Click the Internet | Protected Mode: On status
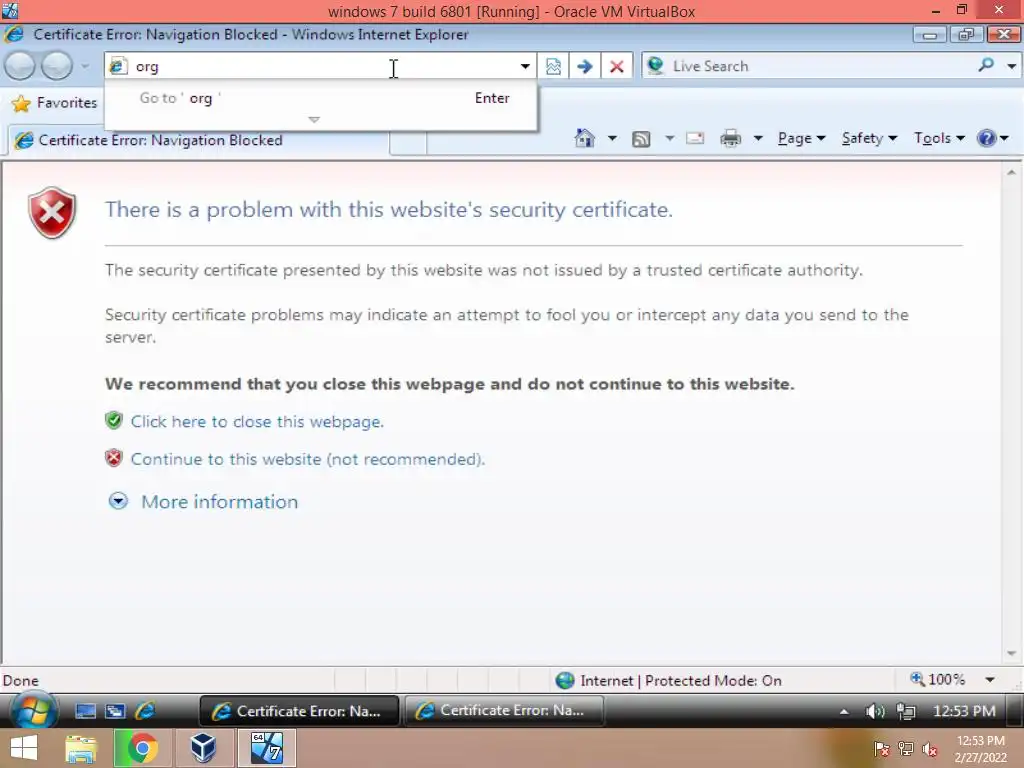 669,680
